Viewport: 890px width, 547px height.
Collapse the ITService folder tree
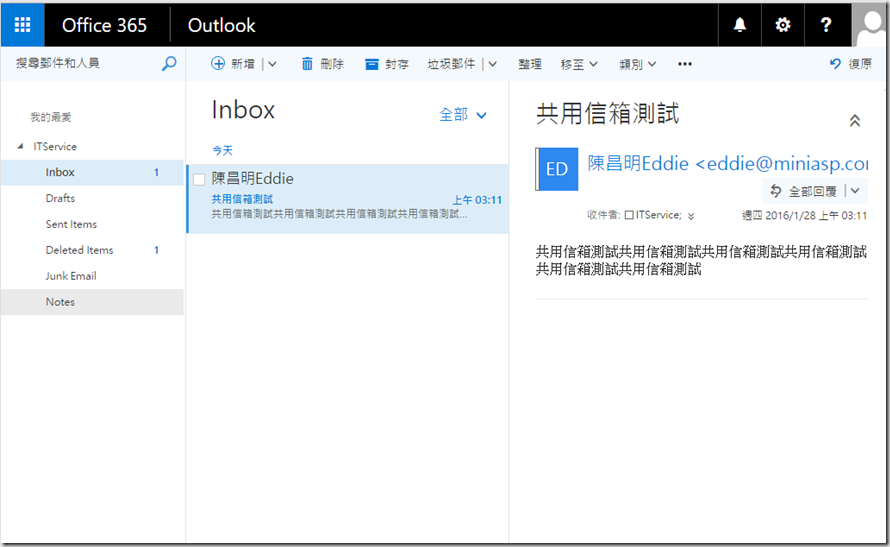tap(20, 147)
